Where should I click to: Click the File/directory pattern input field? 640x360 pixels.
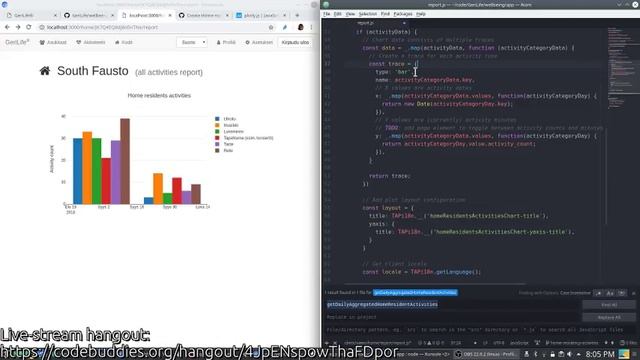[480, 330]
